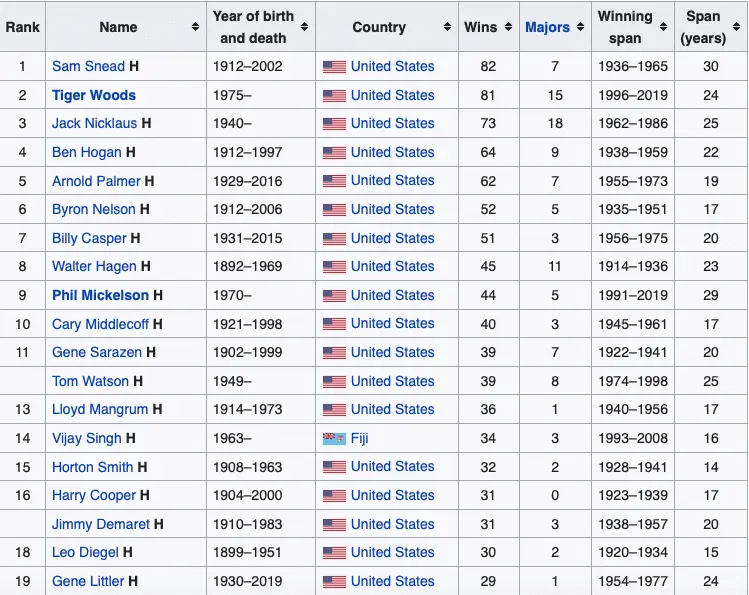Open the Majors header link
The height and width of the screenshot is (595, 749).
click(547, 28)
